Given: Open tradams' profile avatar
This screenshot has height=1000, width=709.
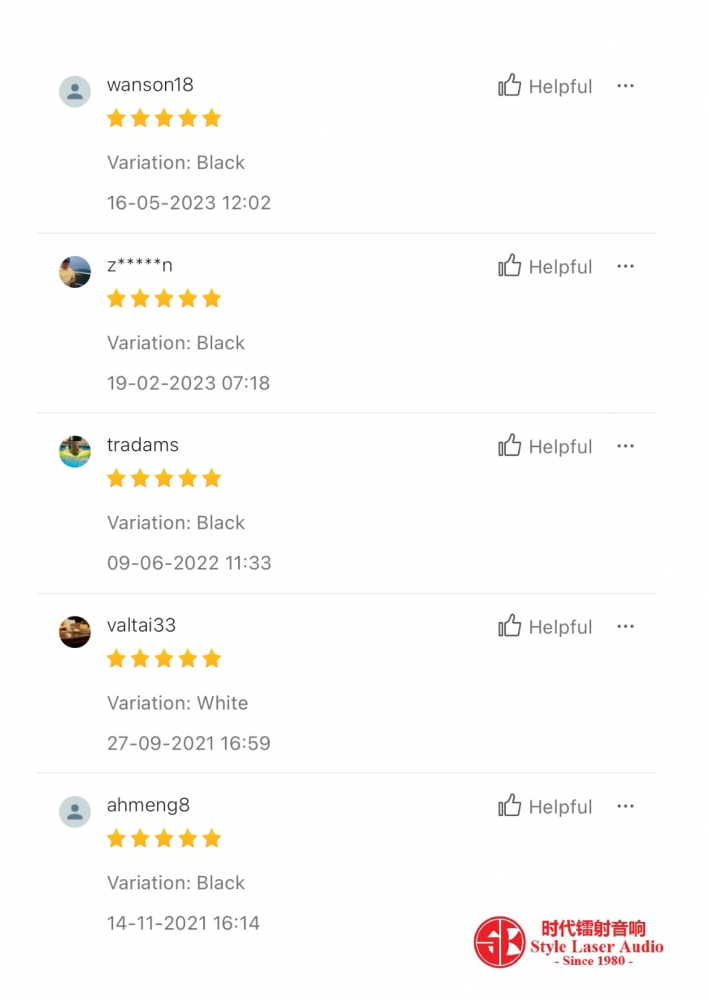Looking at the screenshot, I should pyautogui.click(x=75, y=452).
